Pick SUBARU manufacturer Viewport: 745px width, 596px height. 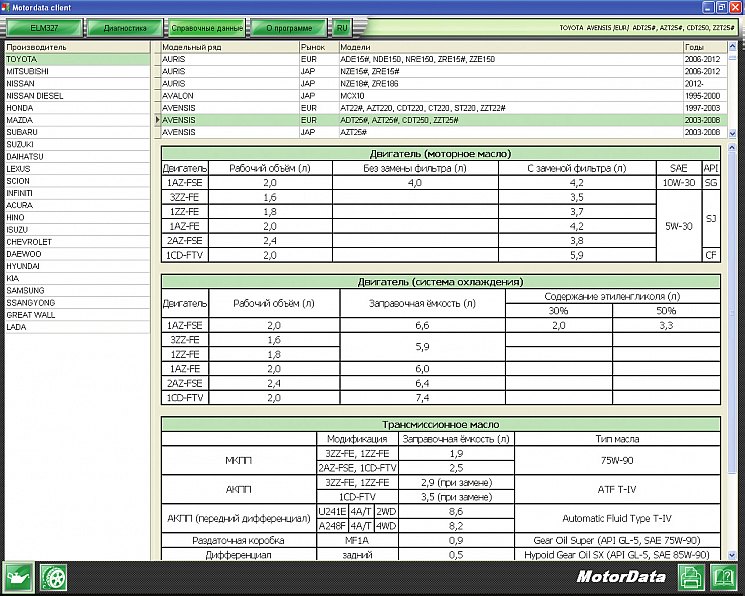(x=77, y=132)
